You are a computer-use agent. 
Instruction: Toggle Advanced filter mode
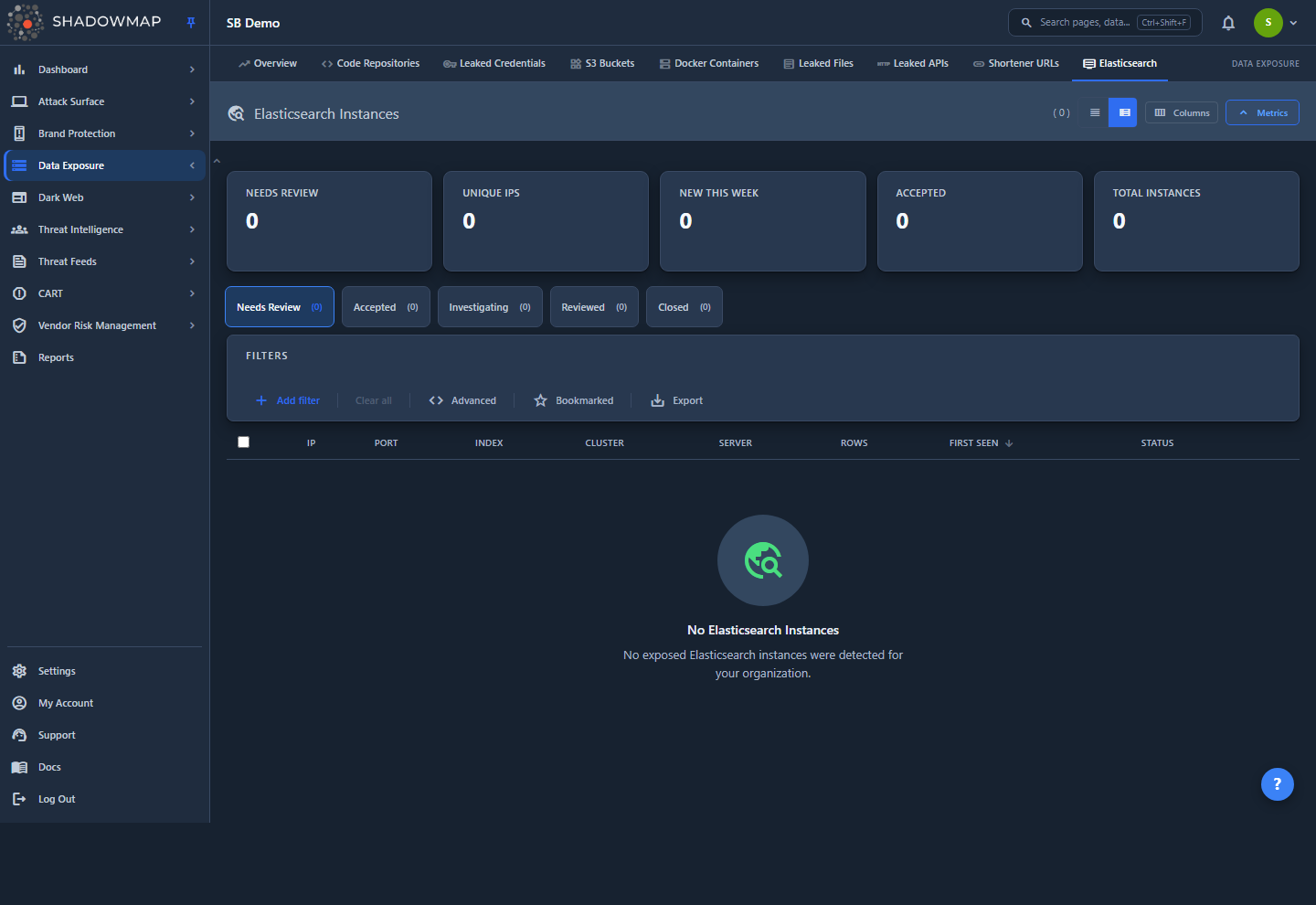click(x=462, y=400)
